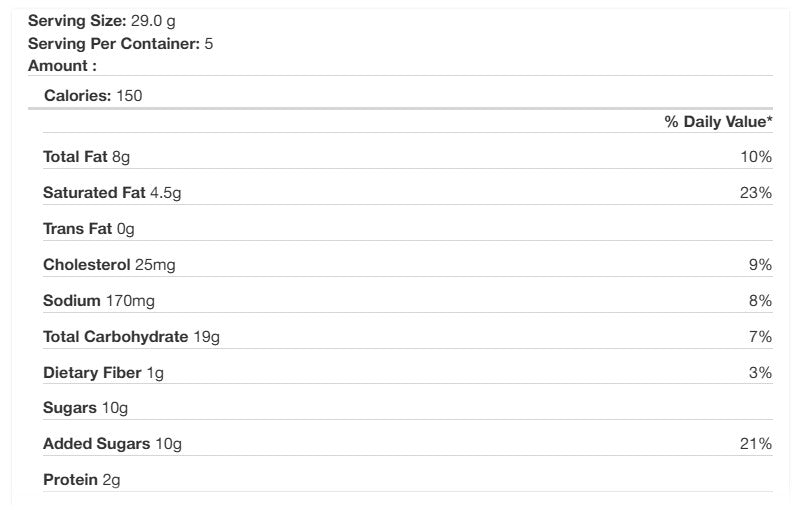Viewport: 802px width, 510px height.
Task: Select the Serving Per Container line
Action: tap(120, 43)
